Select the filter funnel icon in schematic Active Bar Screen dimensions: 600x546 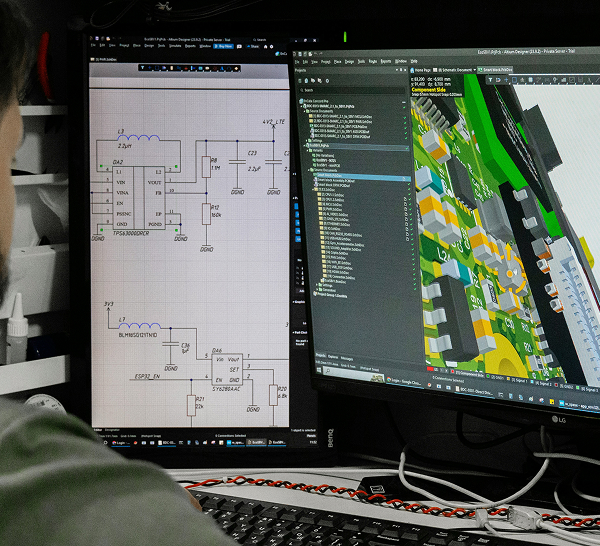[x=142, y=68]
